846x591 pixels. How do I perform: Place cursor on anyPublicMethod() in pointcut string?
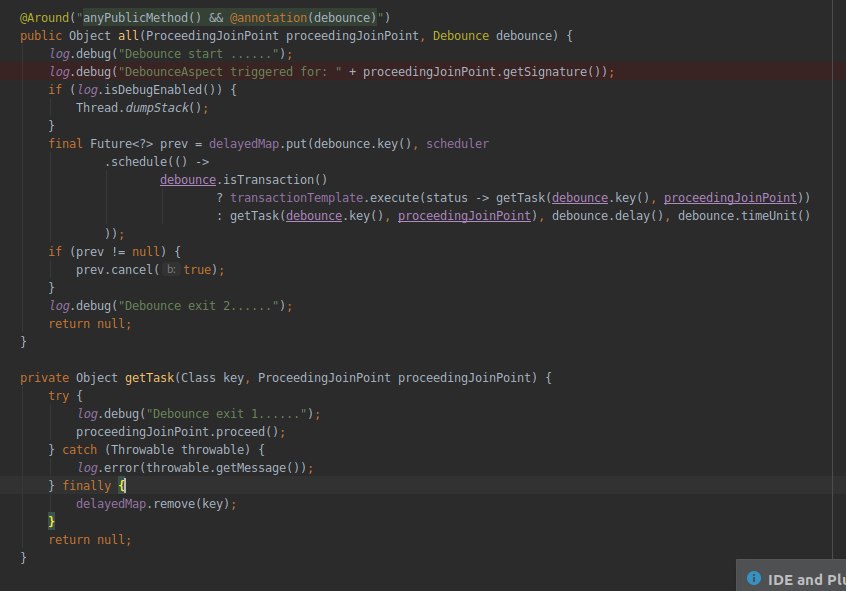[142, 18]
